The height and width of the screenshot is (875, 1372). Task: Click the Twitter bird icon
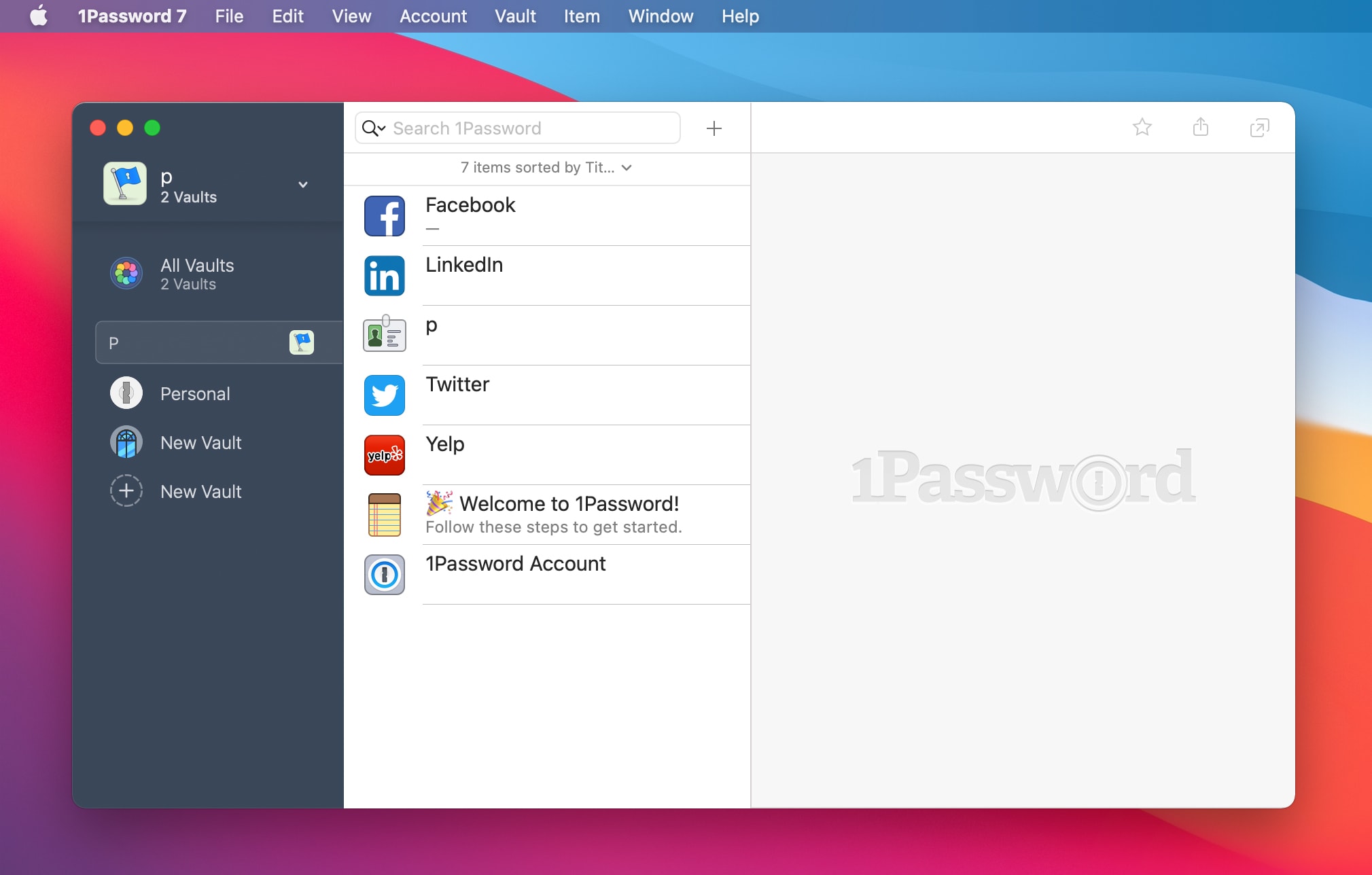(385, 395)
